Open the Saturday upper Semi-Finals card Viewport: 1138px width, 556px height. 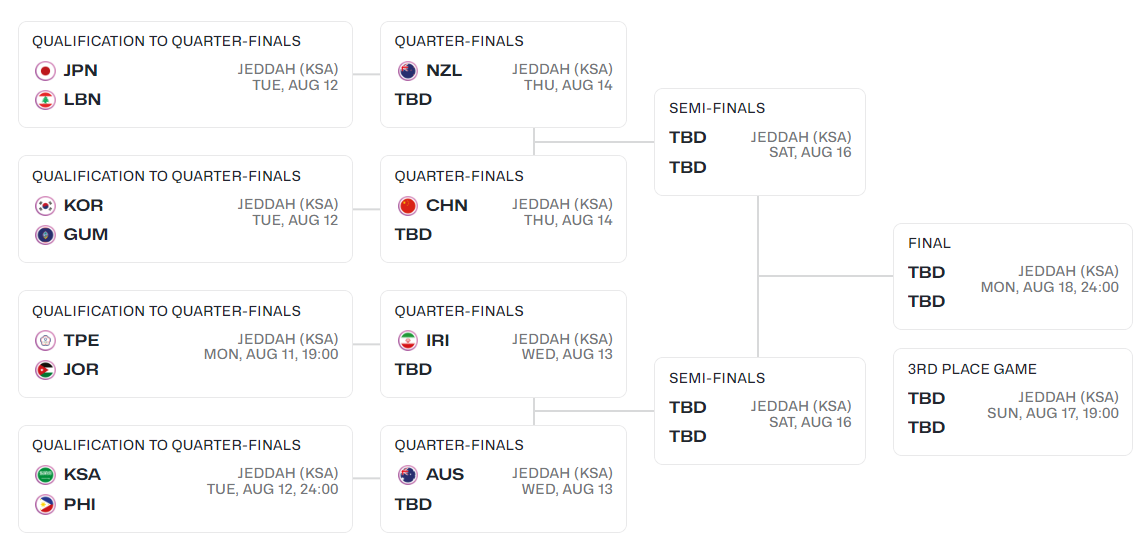[759, 142]
